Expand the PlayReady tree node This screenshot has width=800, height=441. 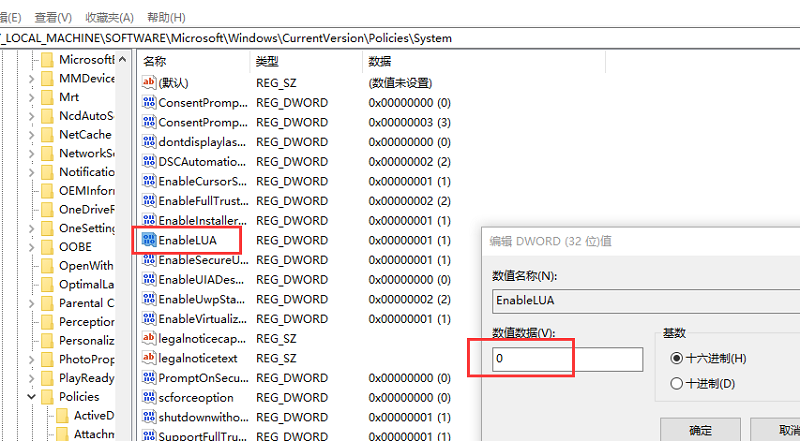tap(31, 378)
